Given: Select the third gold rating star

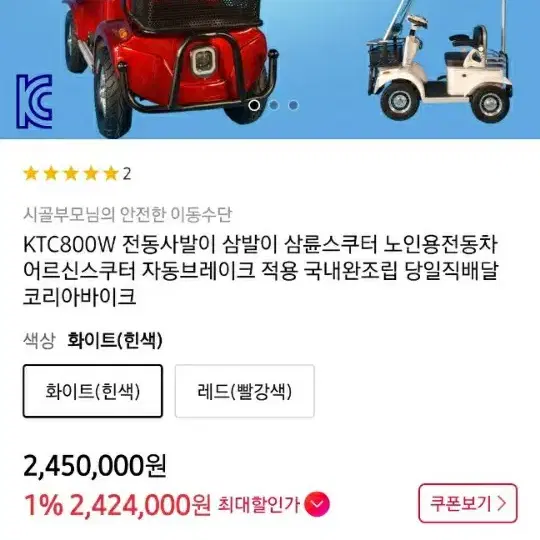Looking at the screenshot, I should tap(71, 174).
